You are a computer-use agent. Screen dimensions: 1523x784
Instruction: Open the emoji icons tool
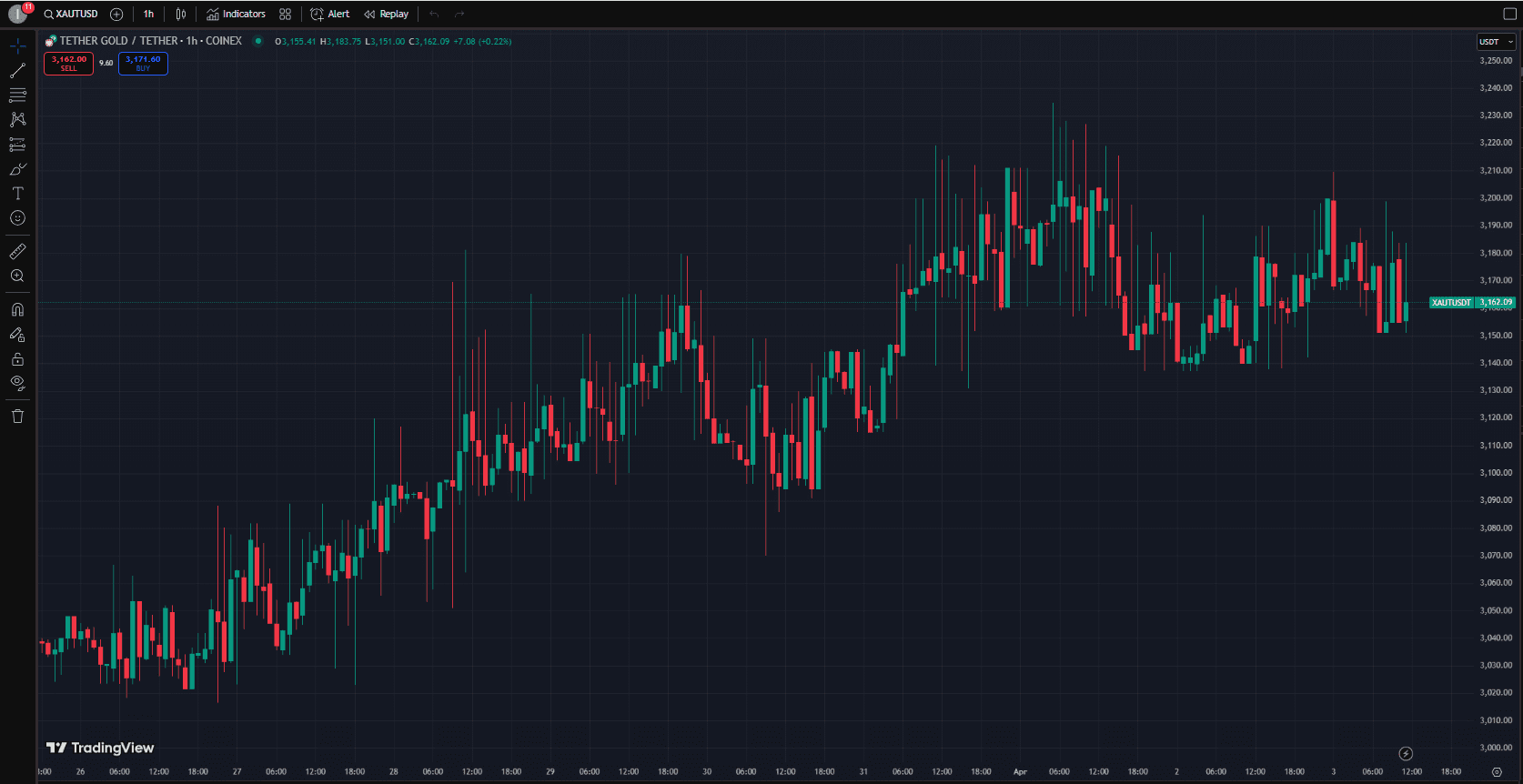click(17, 218)
